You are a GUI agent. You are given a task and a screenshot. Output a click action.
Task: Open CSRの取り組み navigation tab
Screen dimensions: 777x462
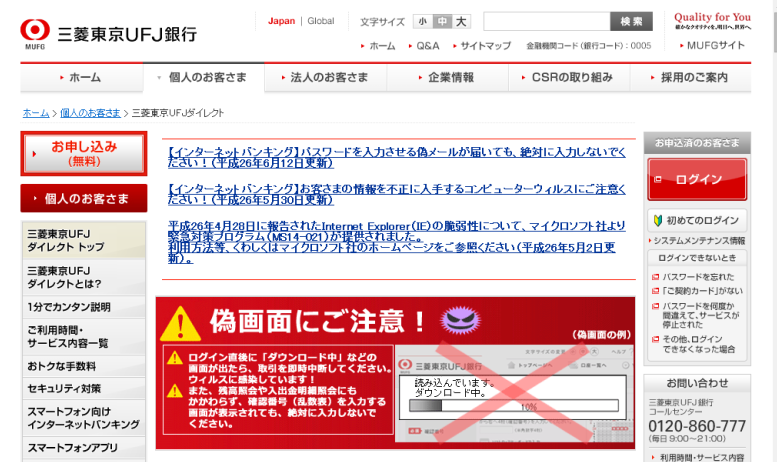[569, 77]
